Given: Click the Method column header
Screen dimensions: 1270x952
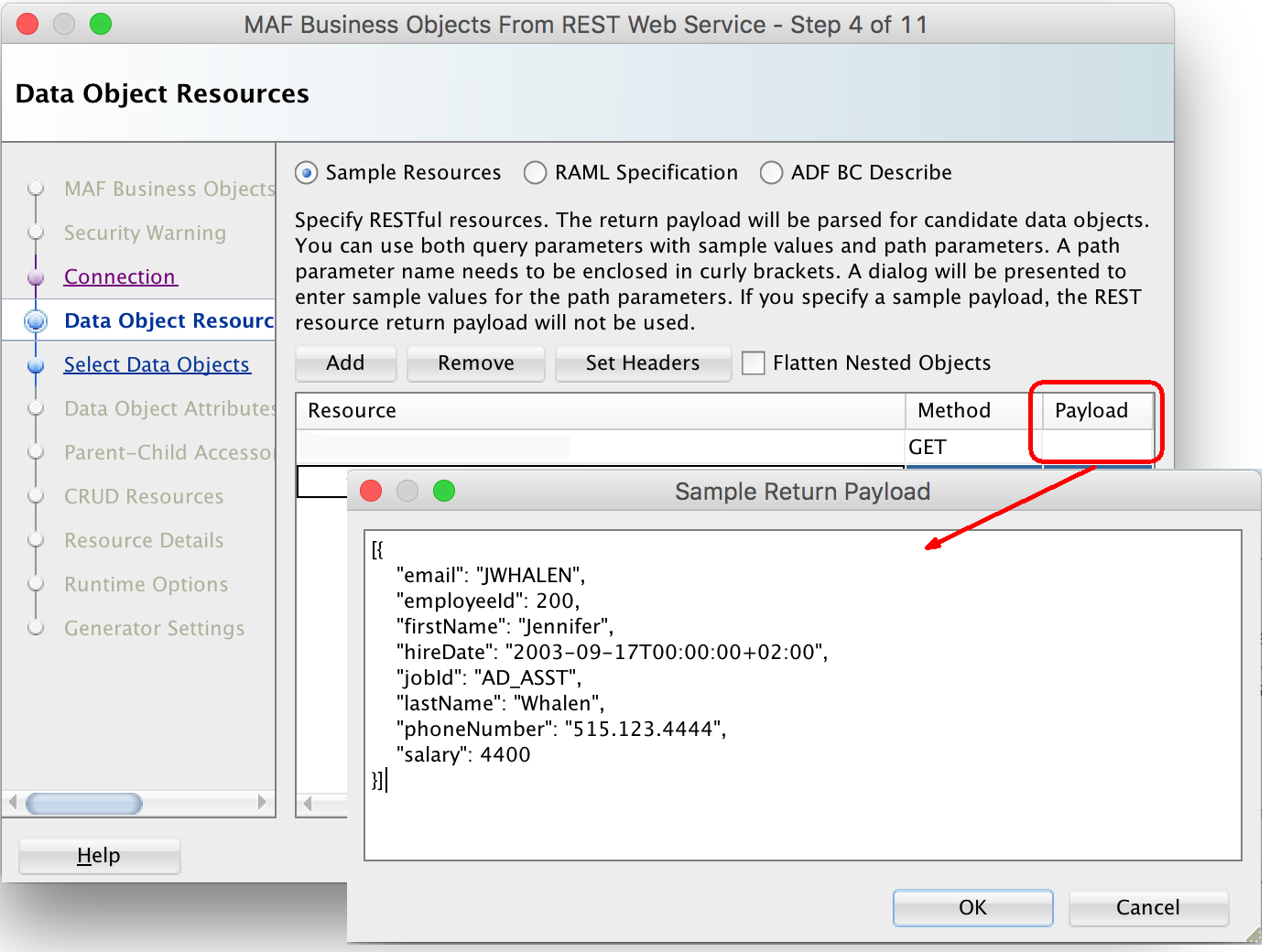Looking at the screenshot, I should pyautogui.click(x=974, y=411).
